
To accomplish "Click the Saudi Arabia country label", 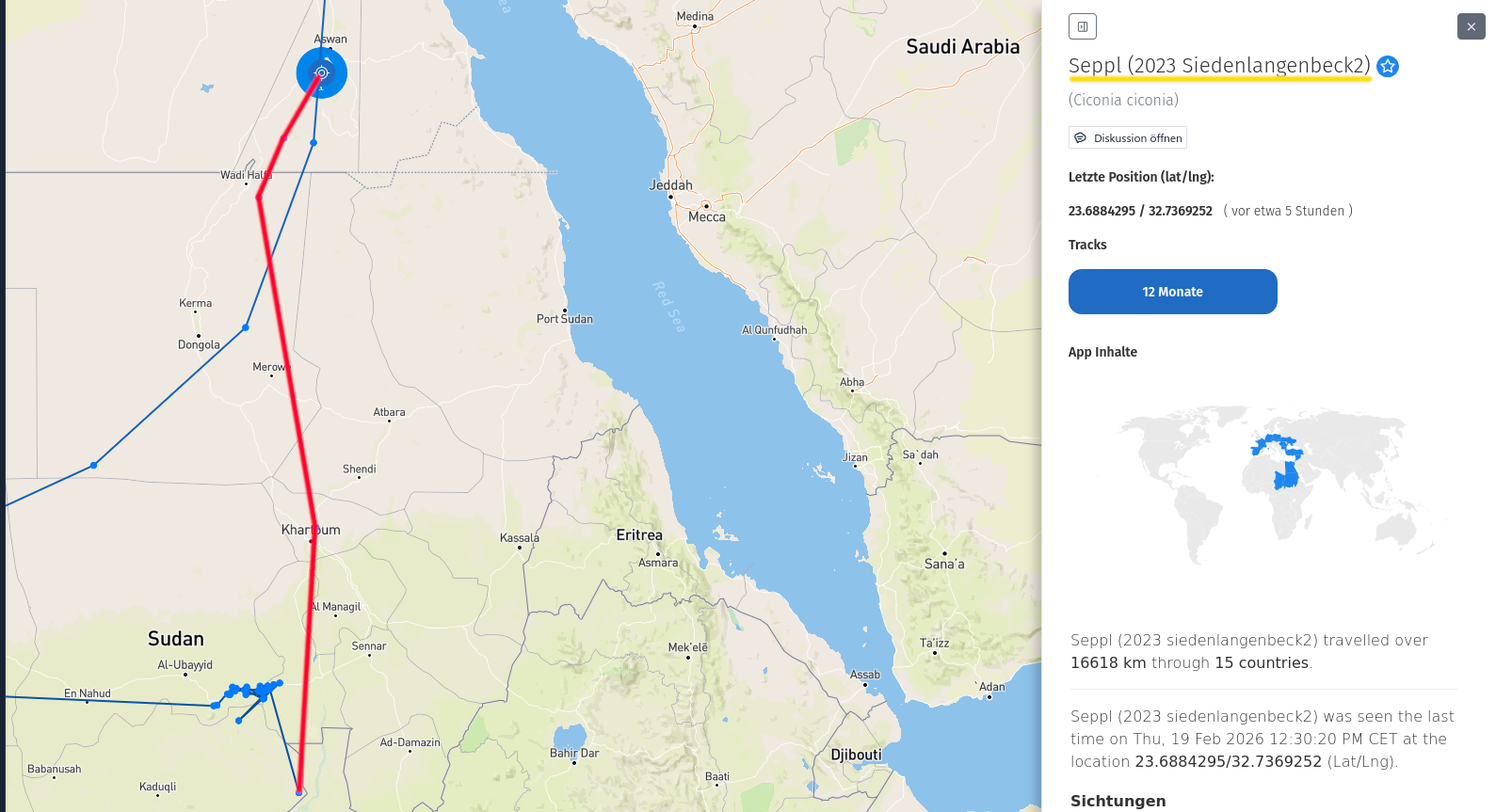I will pyautogui.click(x=962, y=47).
